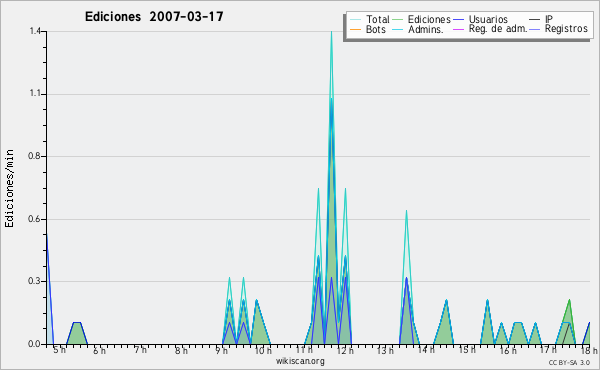
Task: Click the CC BY-SA 3.0 license text
Action: (569, 362)
